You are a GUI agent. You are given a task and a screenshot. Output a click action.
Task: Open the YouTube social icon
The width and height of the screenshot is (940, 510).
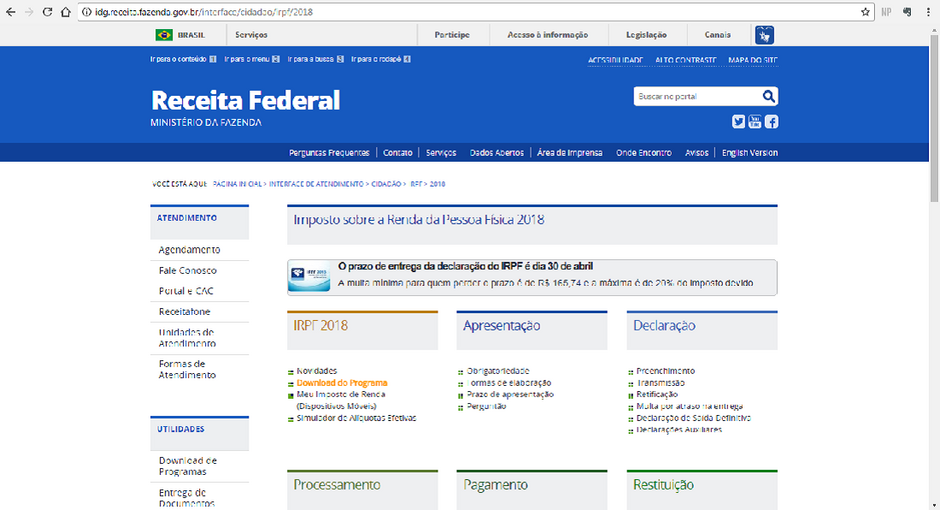[x=755, y=122]
